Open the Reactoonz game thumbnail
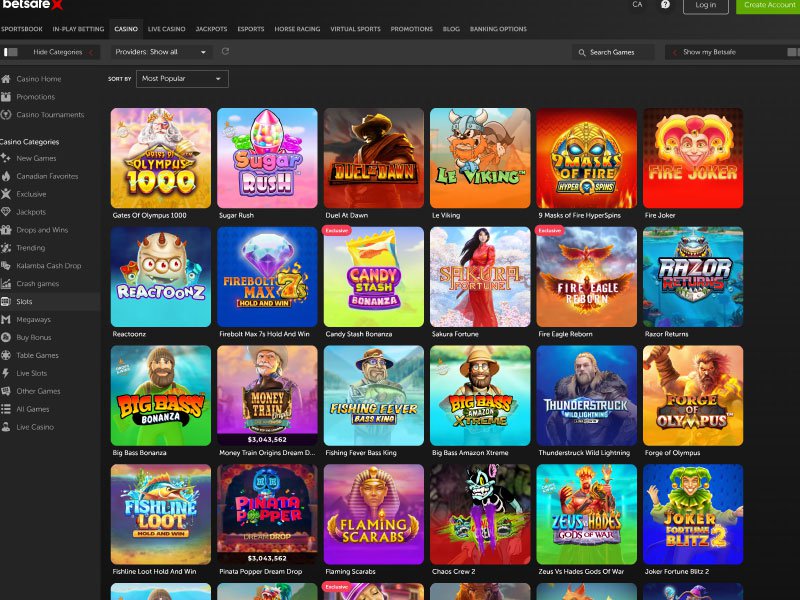800x600 pixels. [161, 277]
